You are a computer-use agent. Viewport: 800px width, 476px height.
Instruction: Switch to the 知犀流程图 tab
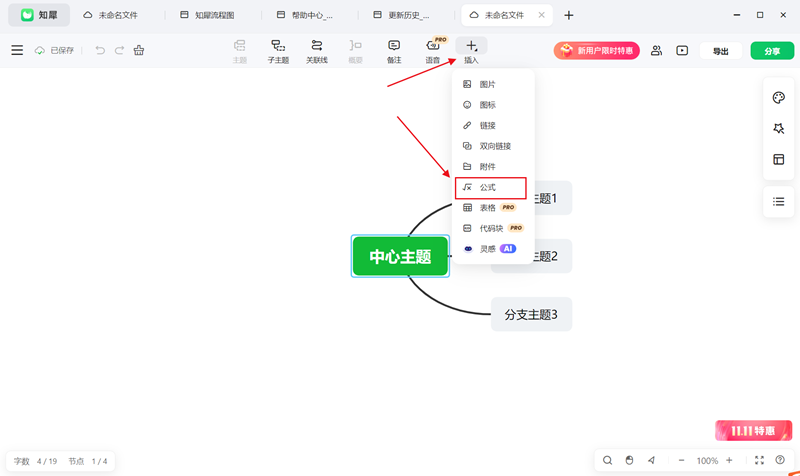208,15
